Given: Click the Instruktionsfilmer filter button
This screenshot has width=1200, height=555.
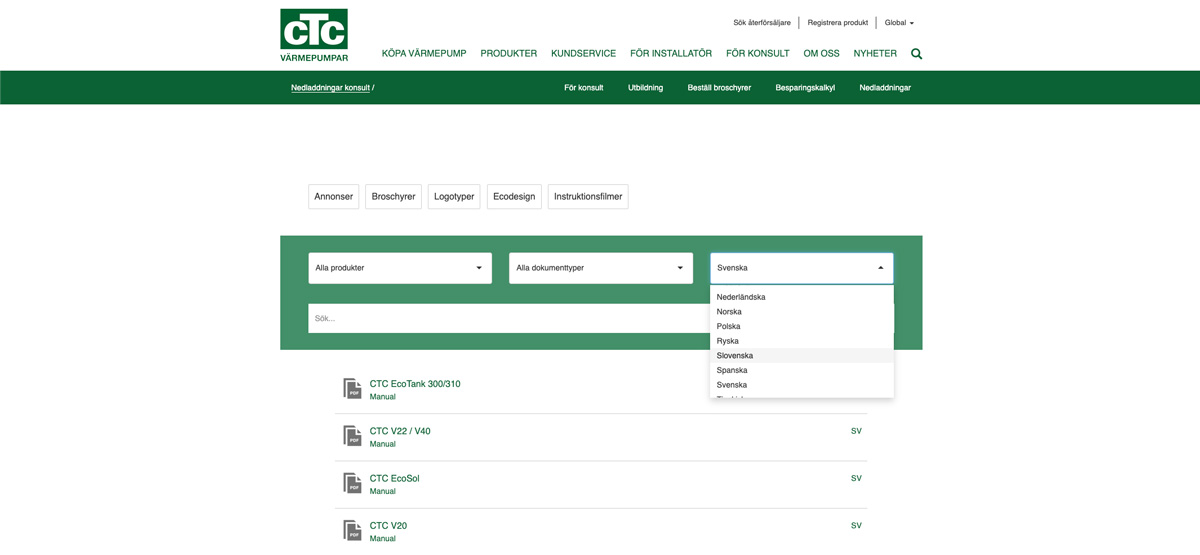Looking at the screenshot, I should (588, 197).
